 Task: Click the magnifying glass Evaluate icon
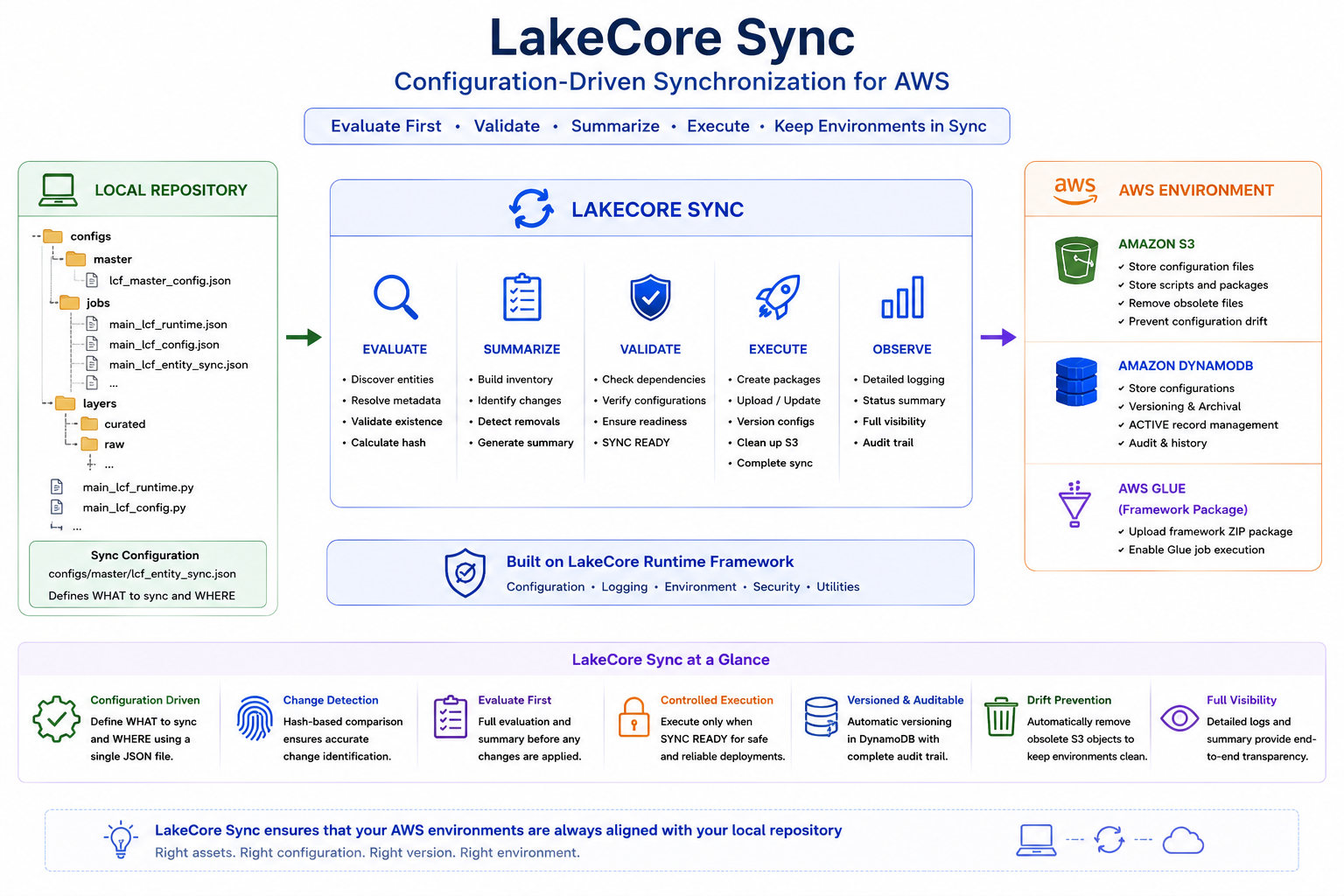click(x=395, y=297)
